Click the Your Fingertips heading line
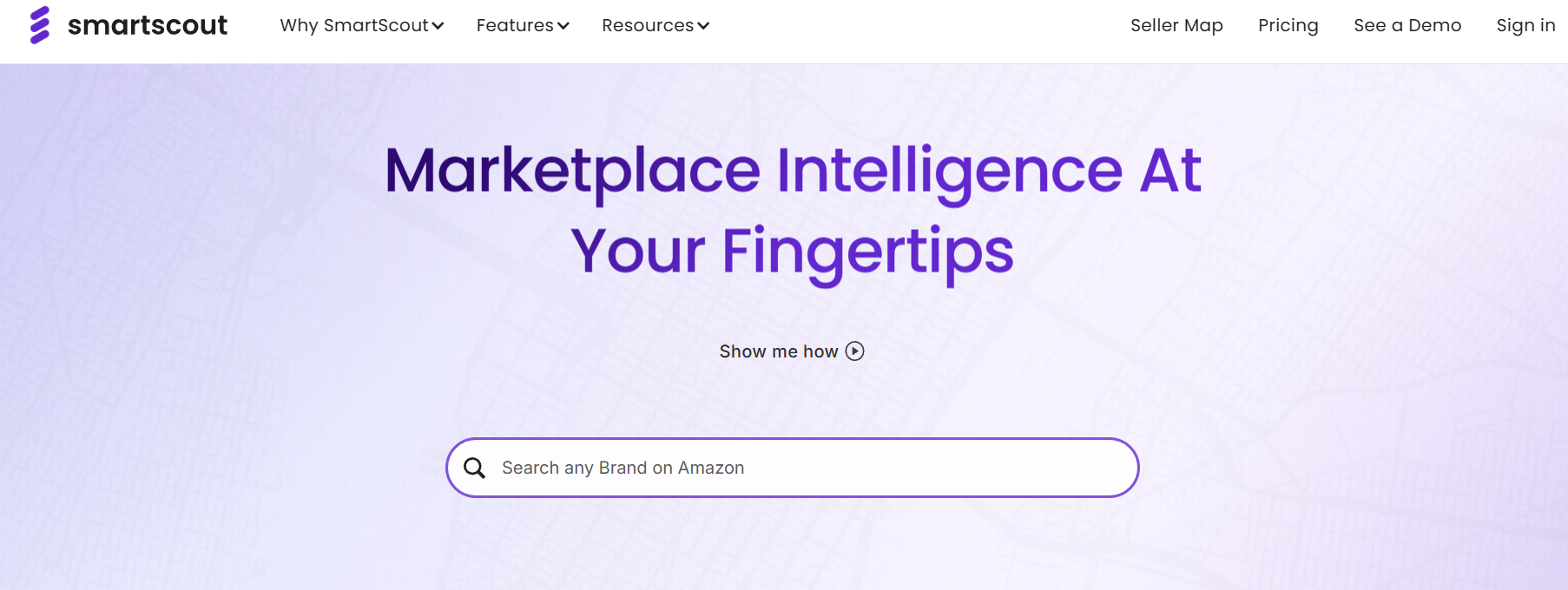 (x=792, y=252)
